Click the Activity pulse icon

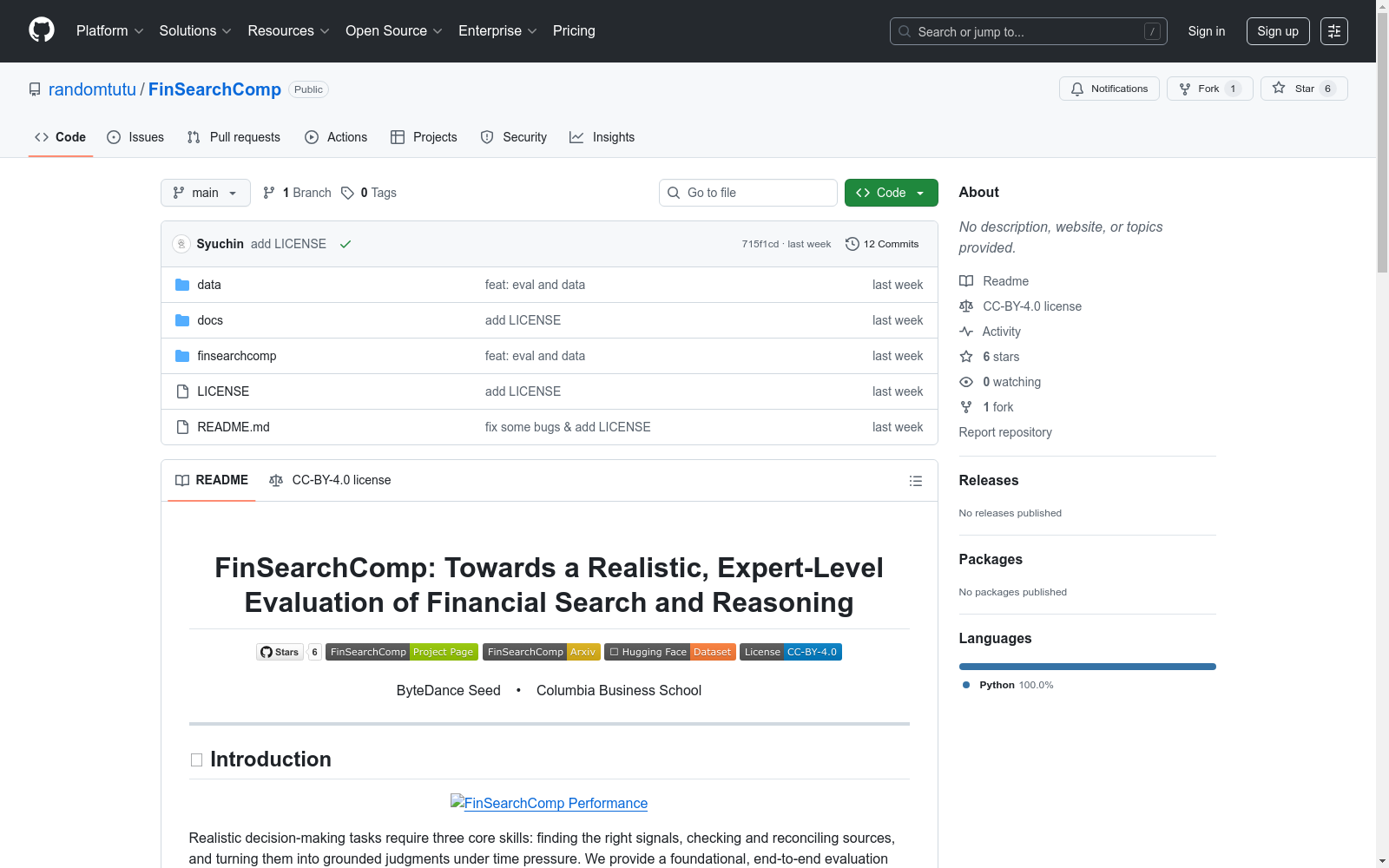point(966,332)
